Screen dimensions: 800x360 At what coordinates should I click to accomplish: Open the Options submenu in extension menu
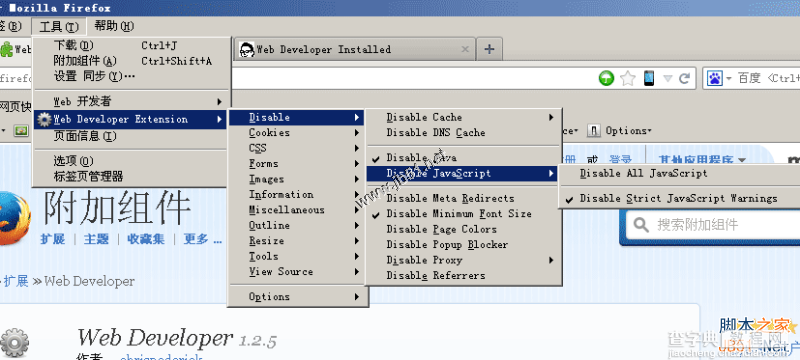pos(297,297)
